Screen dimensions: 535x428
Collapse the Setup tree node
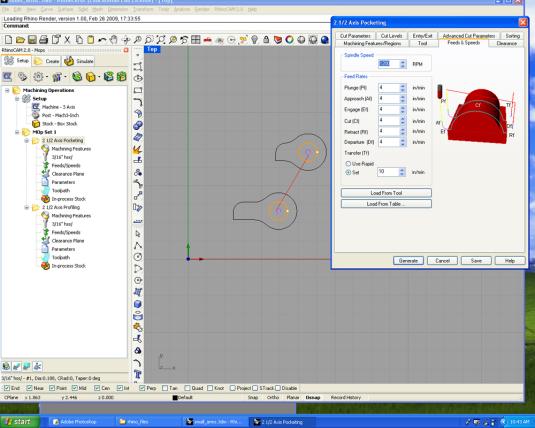[x=17, y=99]
